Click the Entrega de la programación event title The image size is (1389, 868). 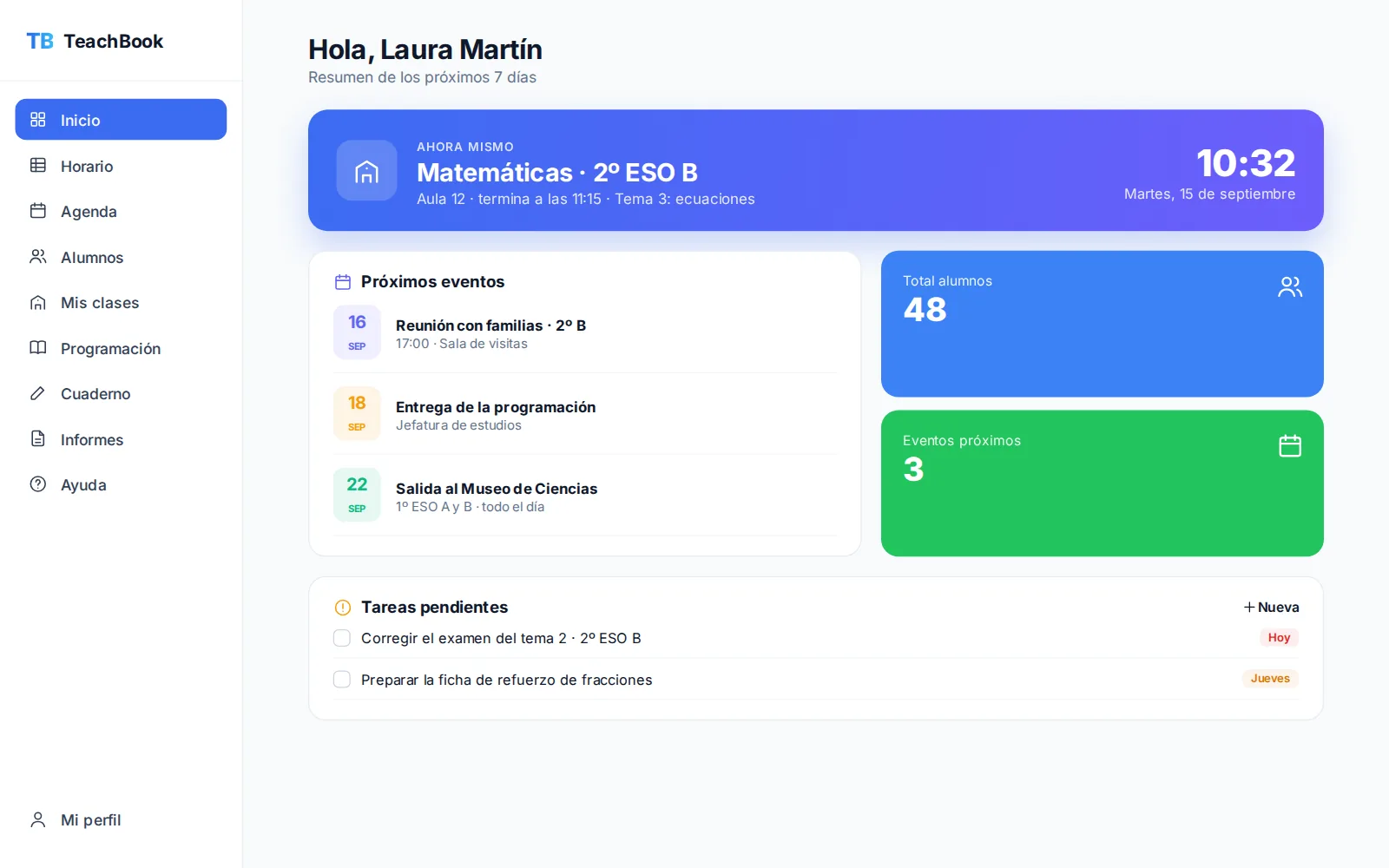coord(496,407)
